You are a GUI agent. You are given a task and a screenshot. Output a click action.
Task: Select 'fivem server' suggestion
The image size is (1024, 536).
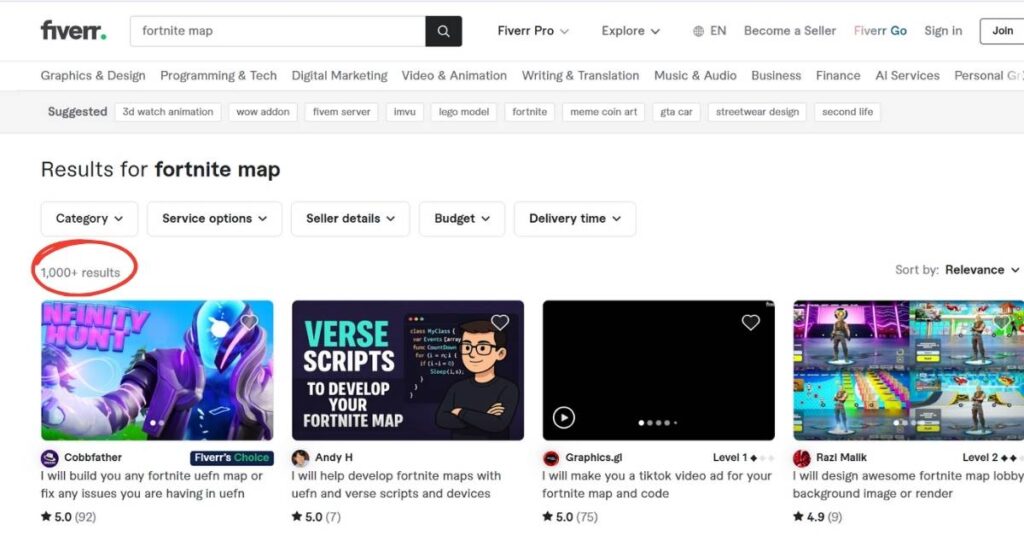(x=341, y=112)
